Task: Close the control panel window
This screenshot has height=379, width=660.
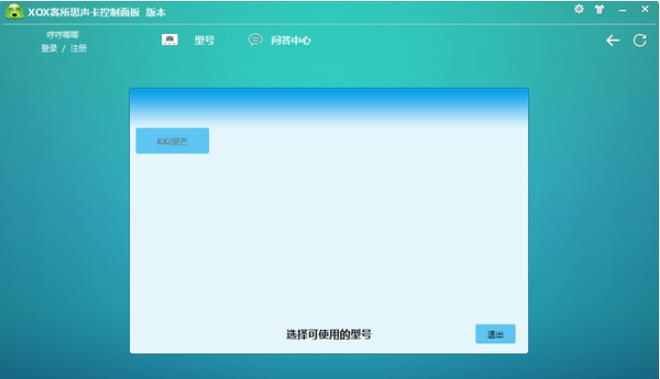Action: pyautogui.click(x=644, y=9)
